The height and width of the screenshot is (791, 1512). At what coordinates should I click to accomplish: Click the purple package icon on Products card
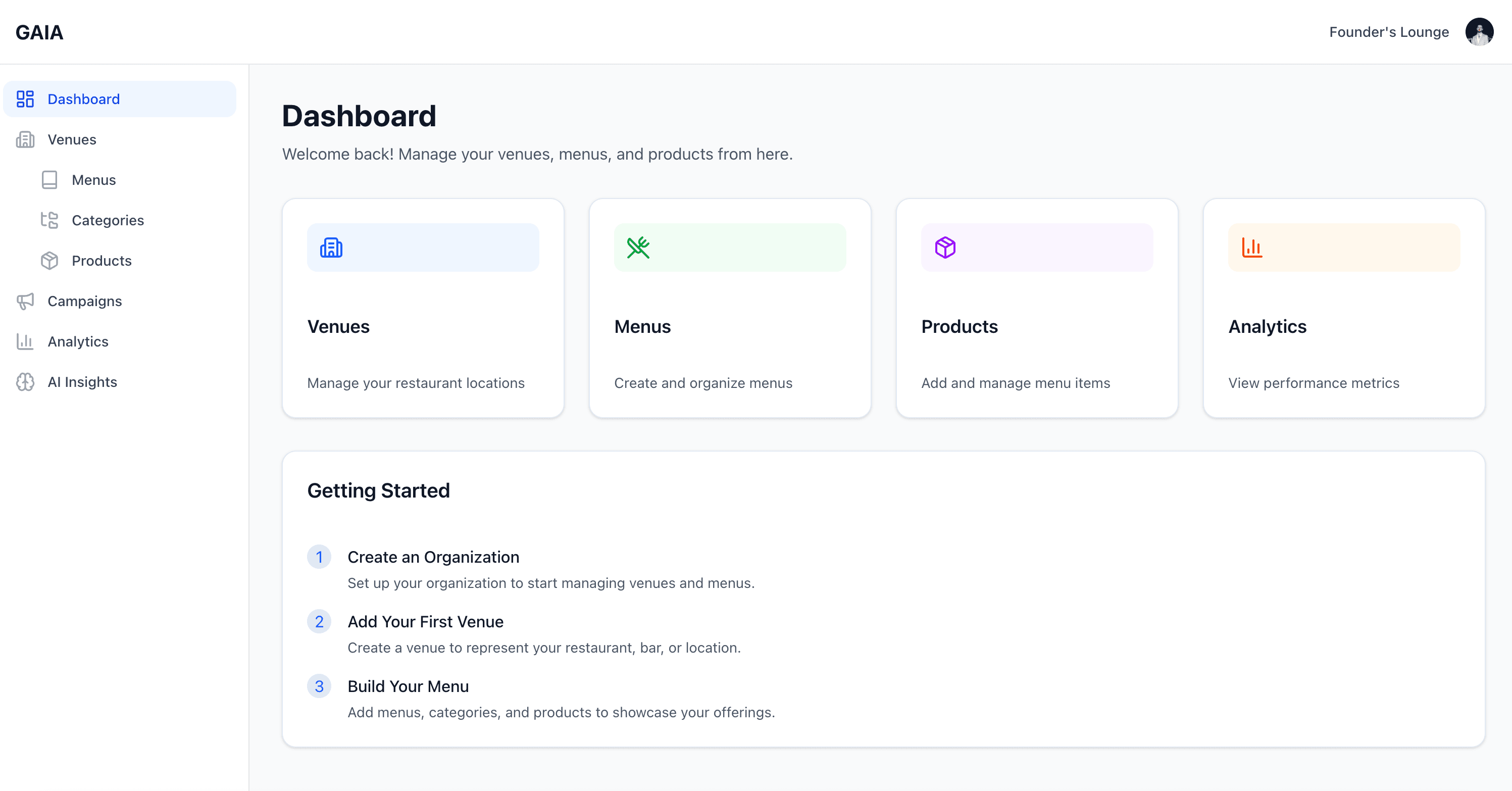944,247
